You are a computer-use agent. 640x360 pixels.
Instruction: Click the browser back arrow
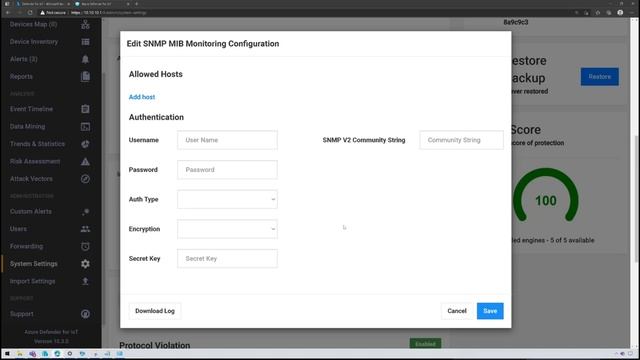coord(8,13)
